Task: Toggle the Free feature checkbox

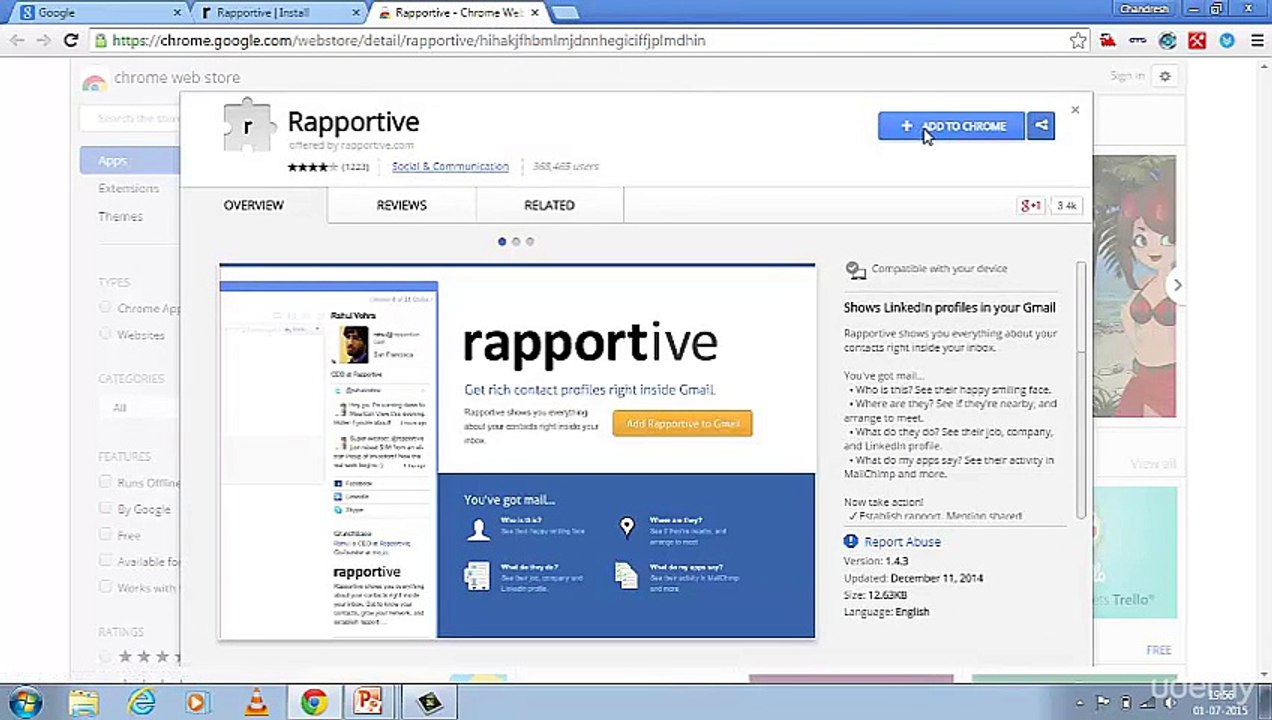Action: (105, 534)
